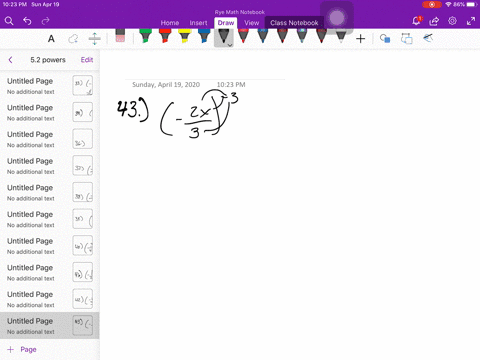This screenshot has width=480, height=360.
Task: Select the Eraser tool
Action: [x=120, y=36]
